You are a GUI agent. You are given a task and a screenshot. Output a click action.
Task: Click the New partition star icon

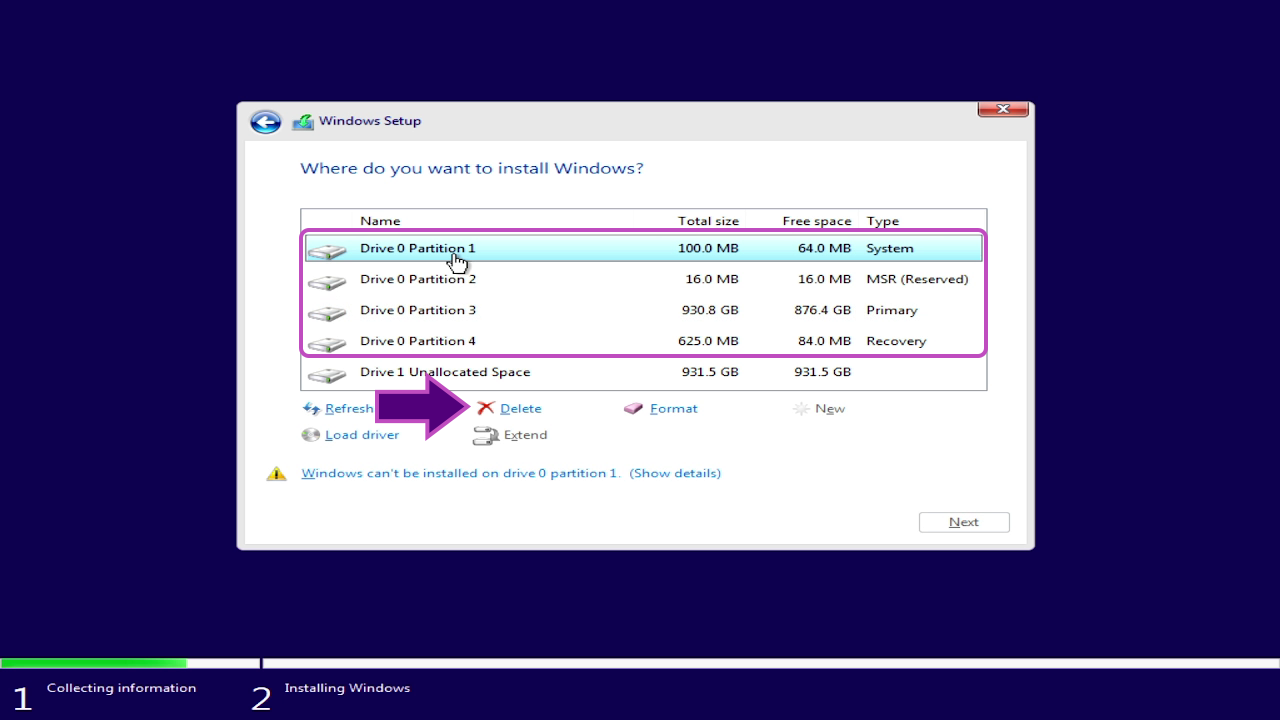pos(801,409)
